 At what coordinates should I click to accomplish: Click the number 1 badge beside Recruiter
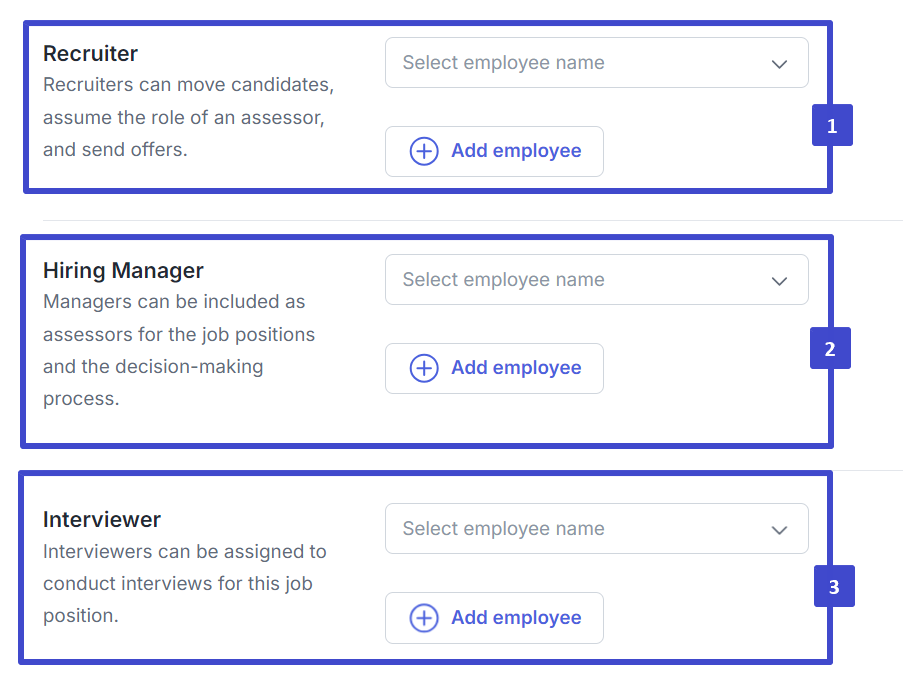832,126
